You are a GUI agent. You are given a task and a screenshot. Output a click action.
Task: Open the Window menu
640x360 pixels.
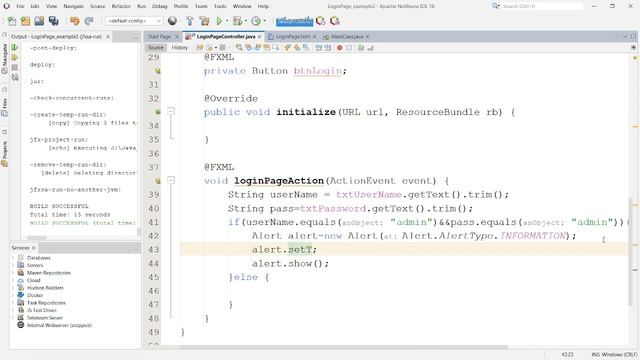tap(242, 6)
